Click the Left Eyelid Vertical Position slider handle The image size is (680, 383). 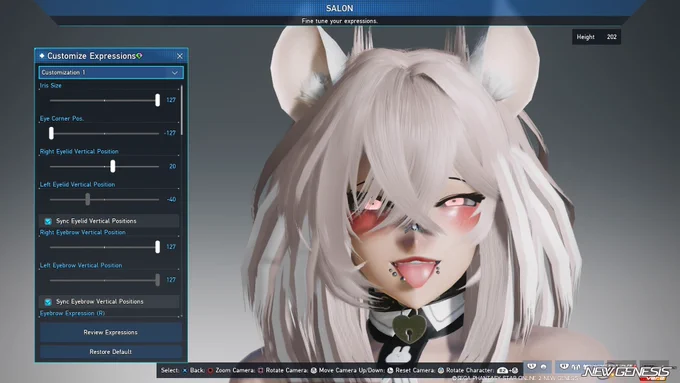pos(88,200)
